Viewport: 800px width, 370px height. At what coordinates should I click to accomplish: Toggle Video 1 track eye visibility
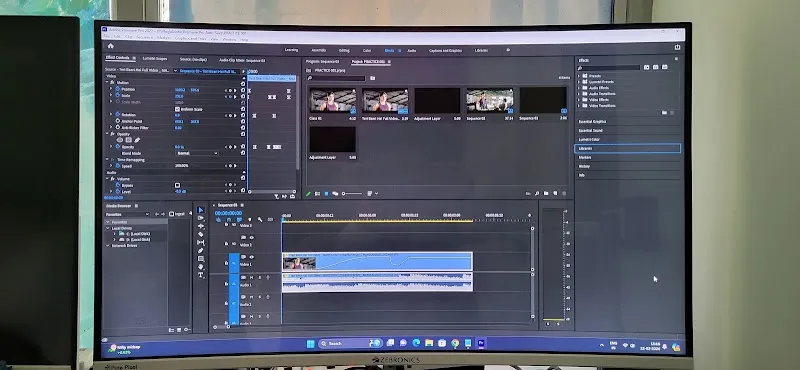click(x=251, y=257)
